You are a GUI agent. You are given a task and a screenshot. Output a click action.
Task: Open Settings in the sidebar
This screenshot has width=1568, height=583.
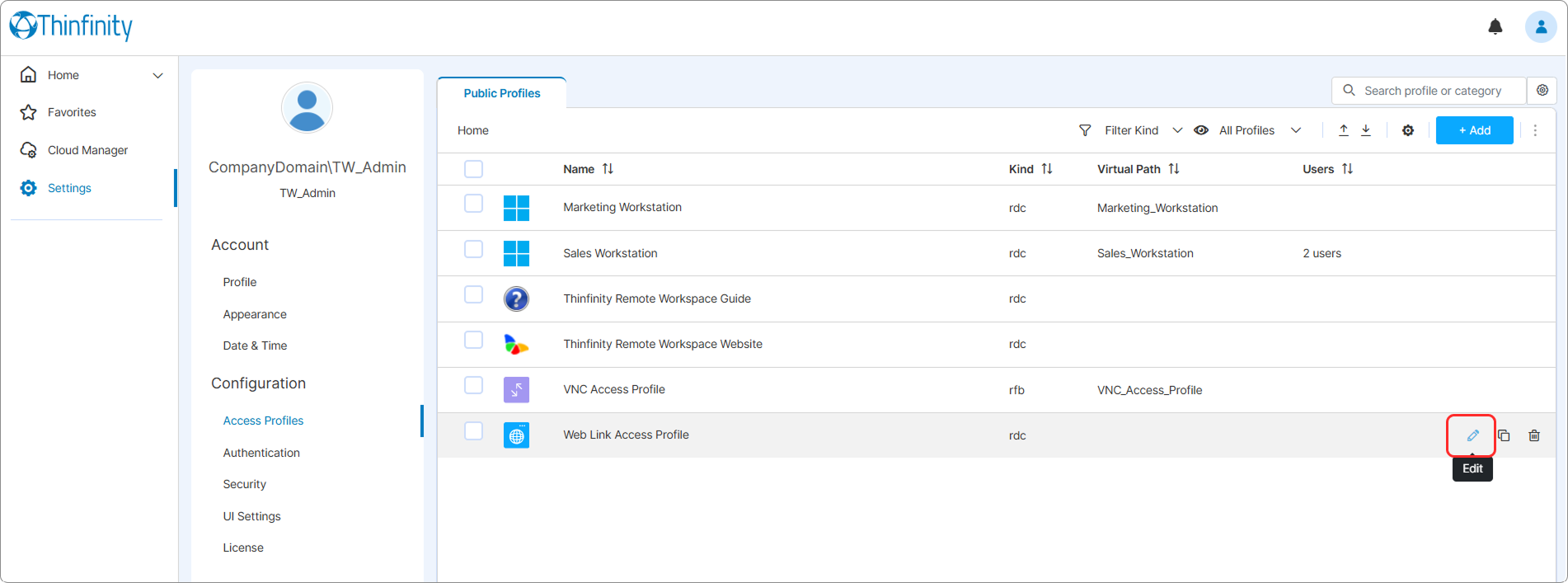[69, 188]
